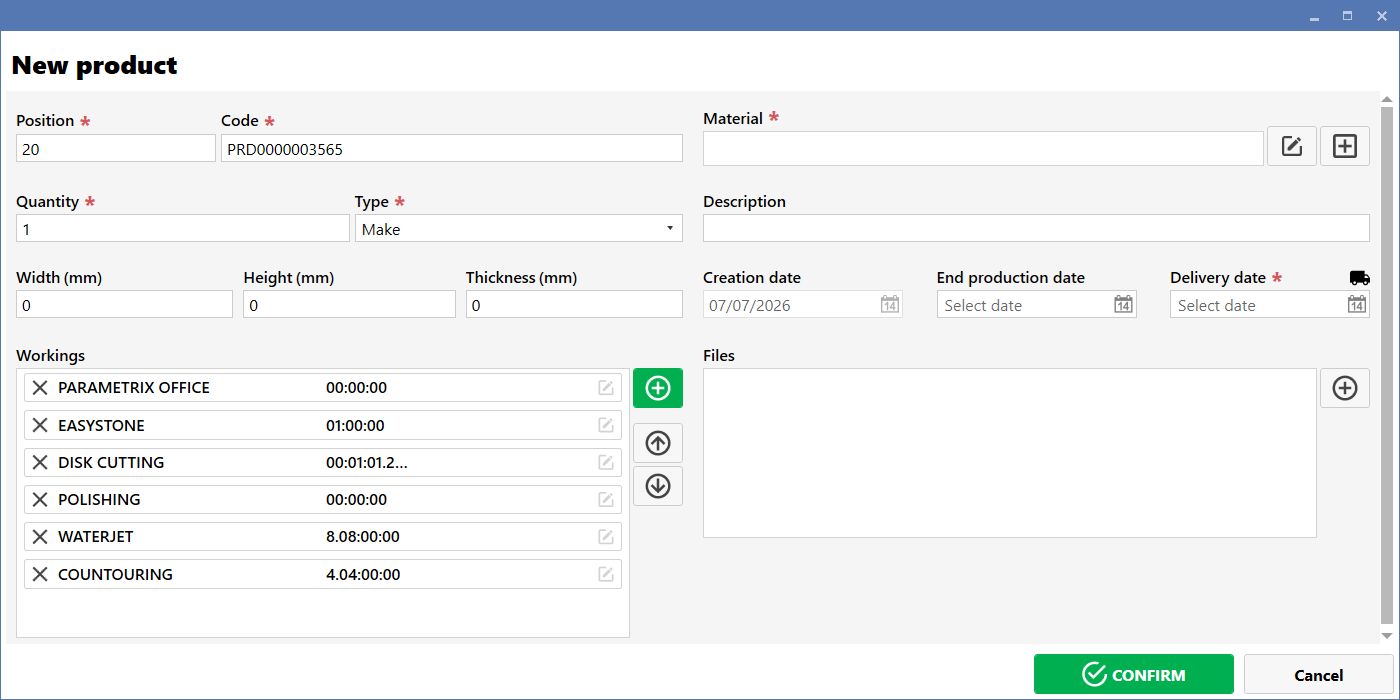Screen dimensions: 1400x700
Task: Click the Files list area
Action: tap(1009, 453)
